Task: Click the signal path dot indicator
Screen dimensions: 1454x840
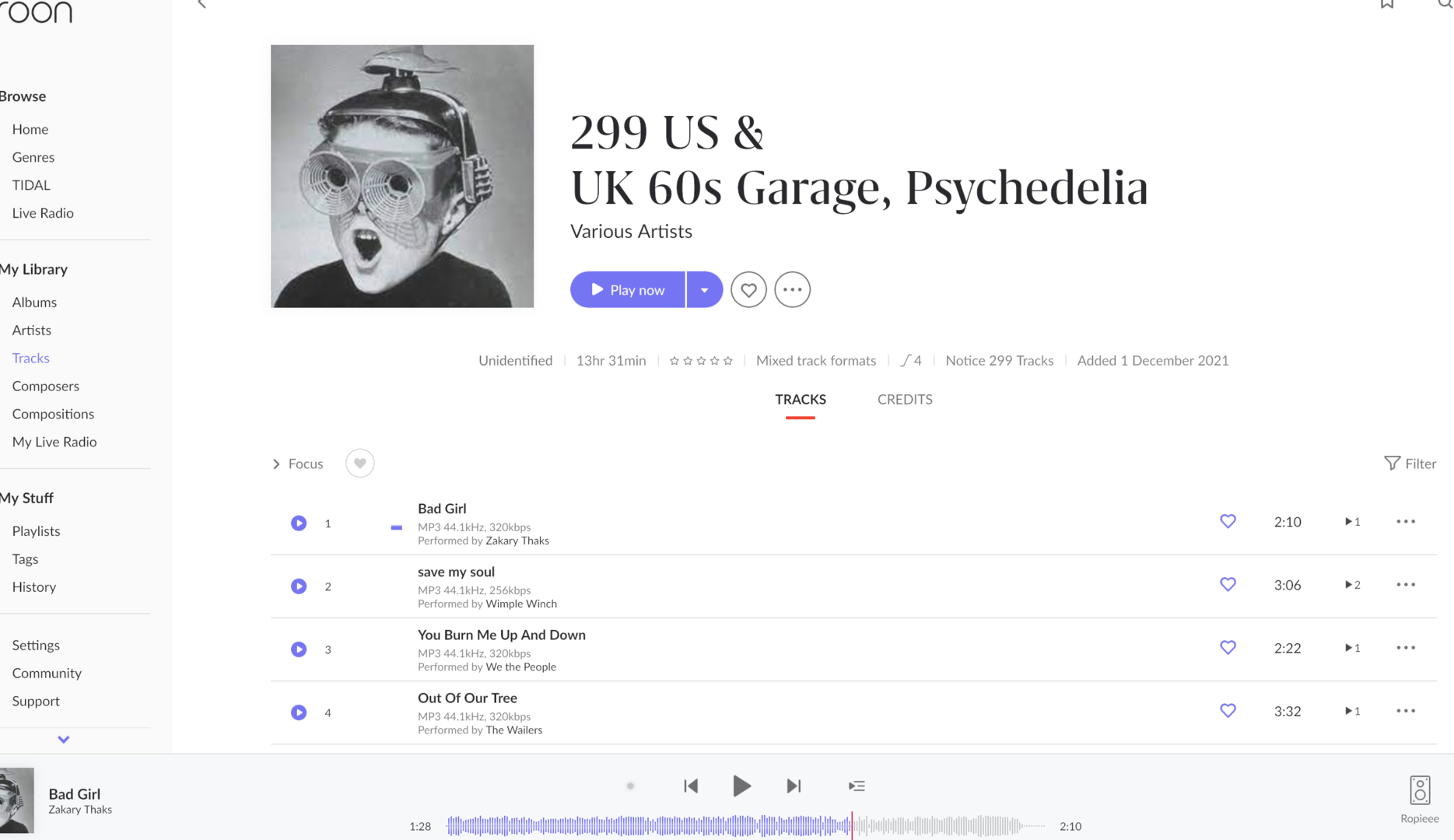Action: [630, 786]
